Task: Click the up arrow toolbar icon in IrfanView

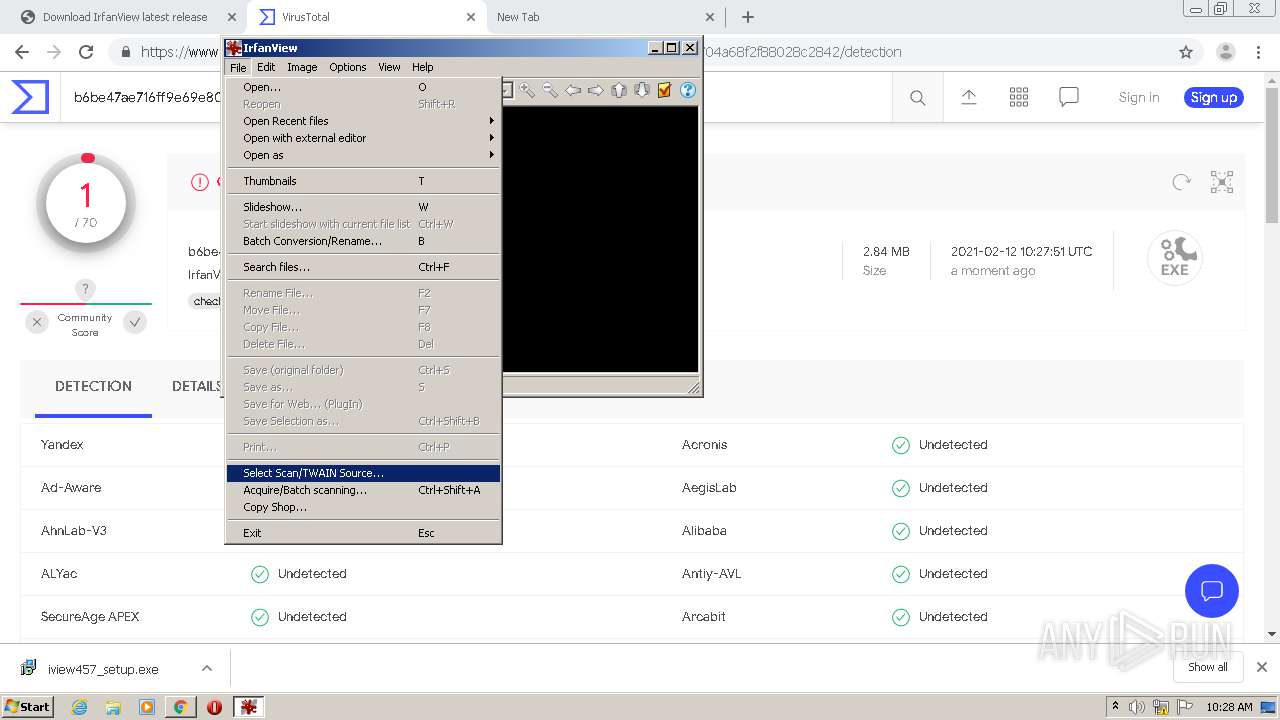Action: point(619,90)
